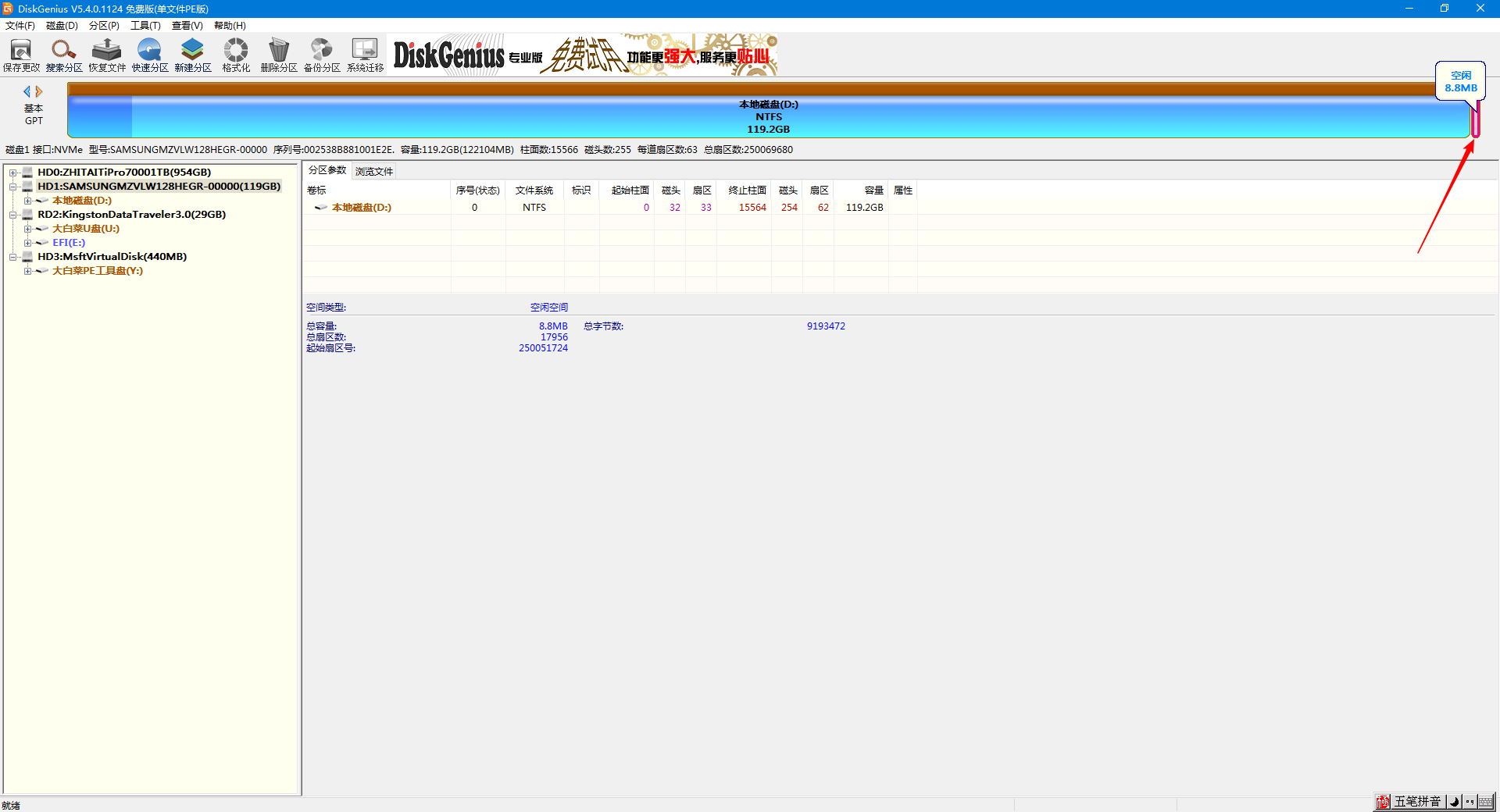Toggle the IME punctuation mode button
The width and height of the screenshot is (1500, 812).
coord(1470,802)
